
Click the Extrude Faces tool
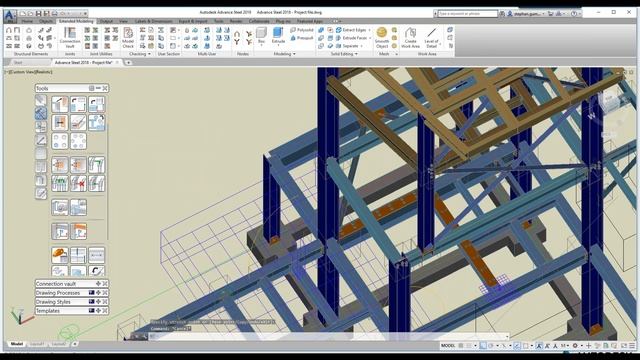(351, 38)
